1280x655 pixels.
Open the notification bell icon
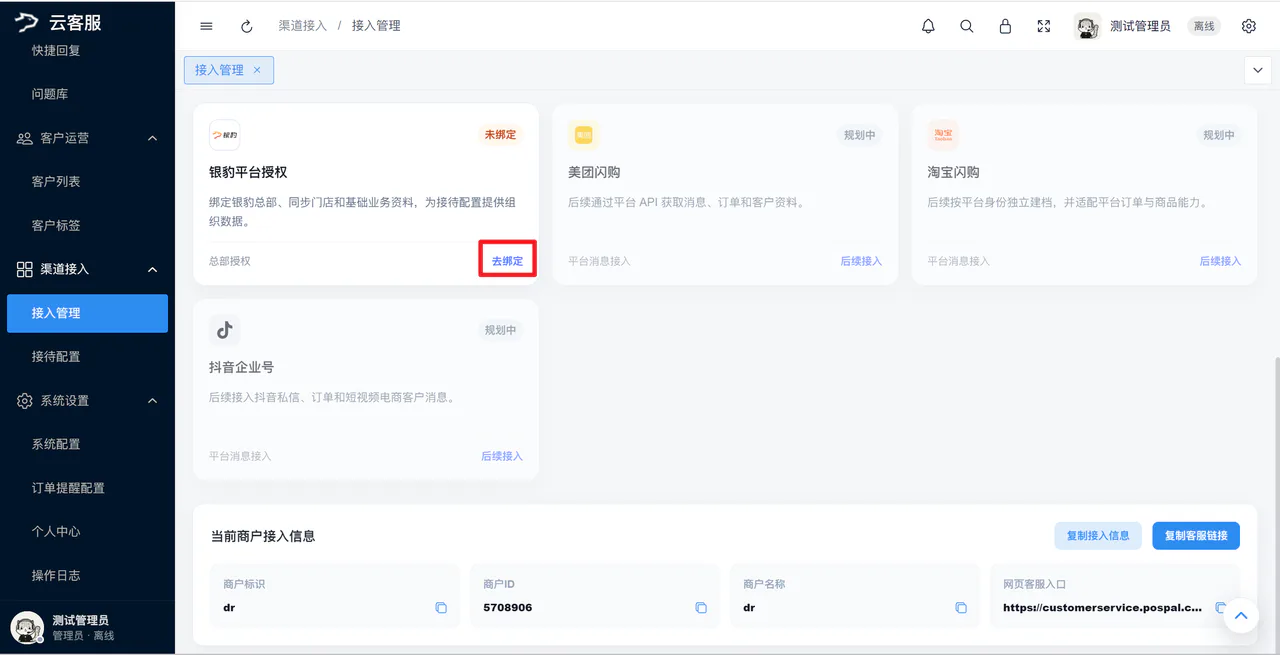pyautogui.click(x=928, y=26)
